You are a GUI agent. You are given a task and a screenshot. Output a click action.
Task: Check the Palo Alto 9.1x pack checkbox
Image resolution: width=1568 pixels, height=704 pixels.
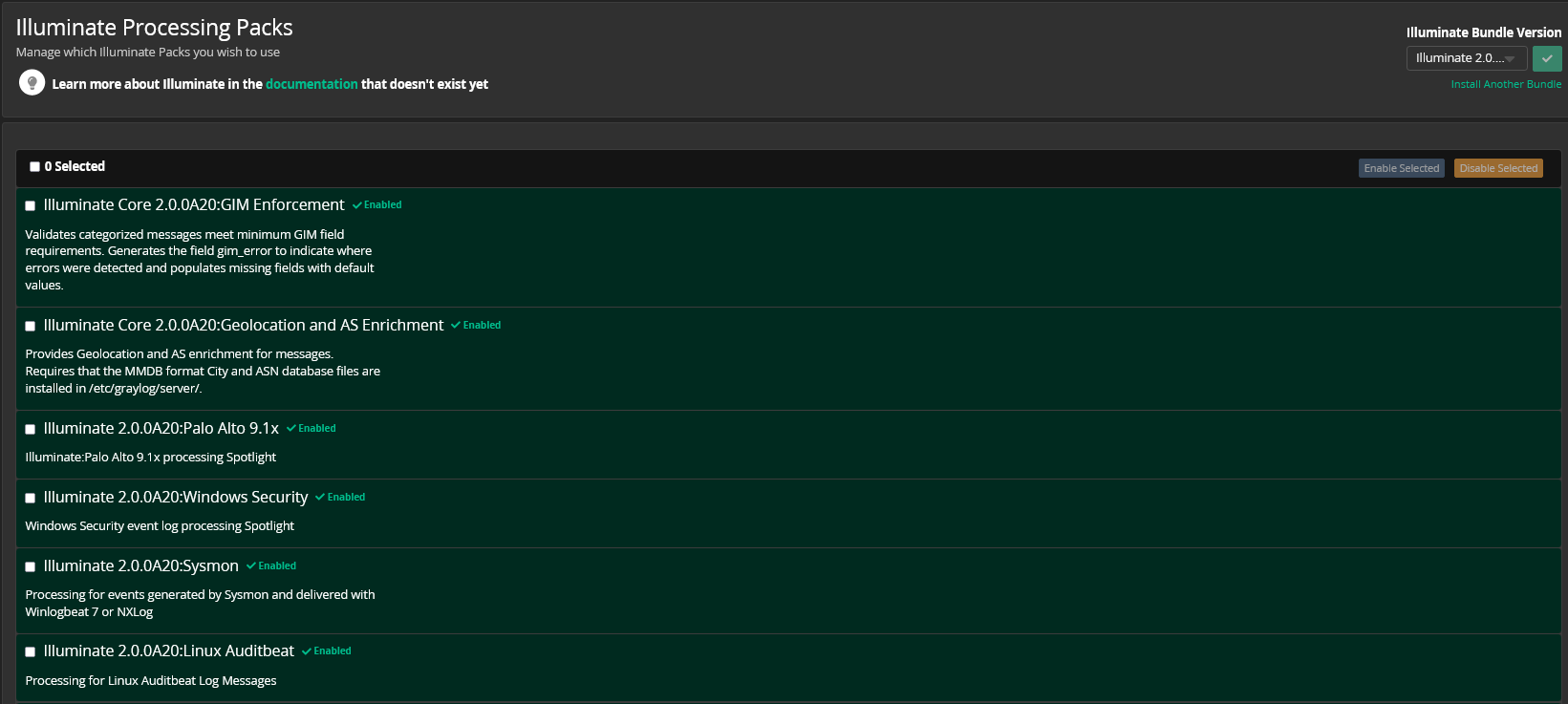30,429
